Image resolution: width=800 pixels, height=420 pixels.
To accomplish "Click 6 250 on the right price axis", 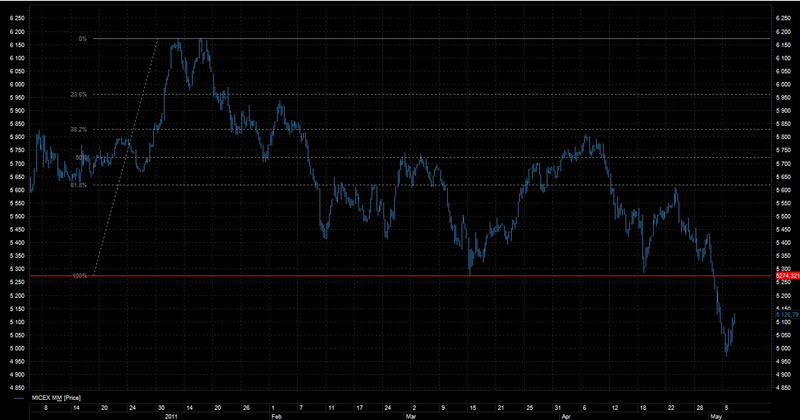I will tap(783, 18).
